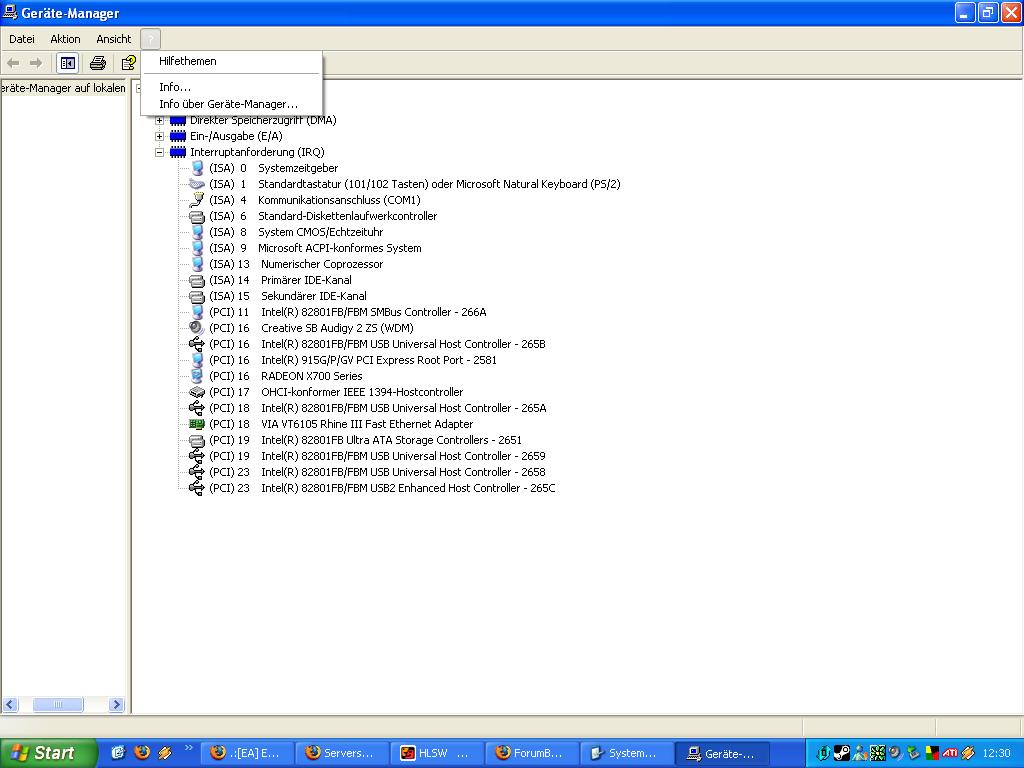This screenshot has width=1024, height=768.
Task: Click the Internet Explorer quick launch icon
Action: (x=118, y=752)
